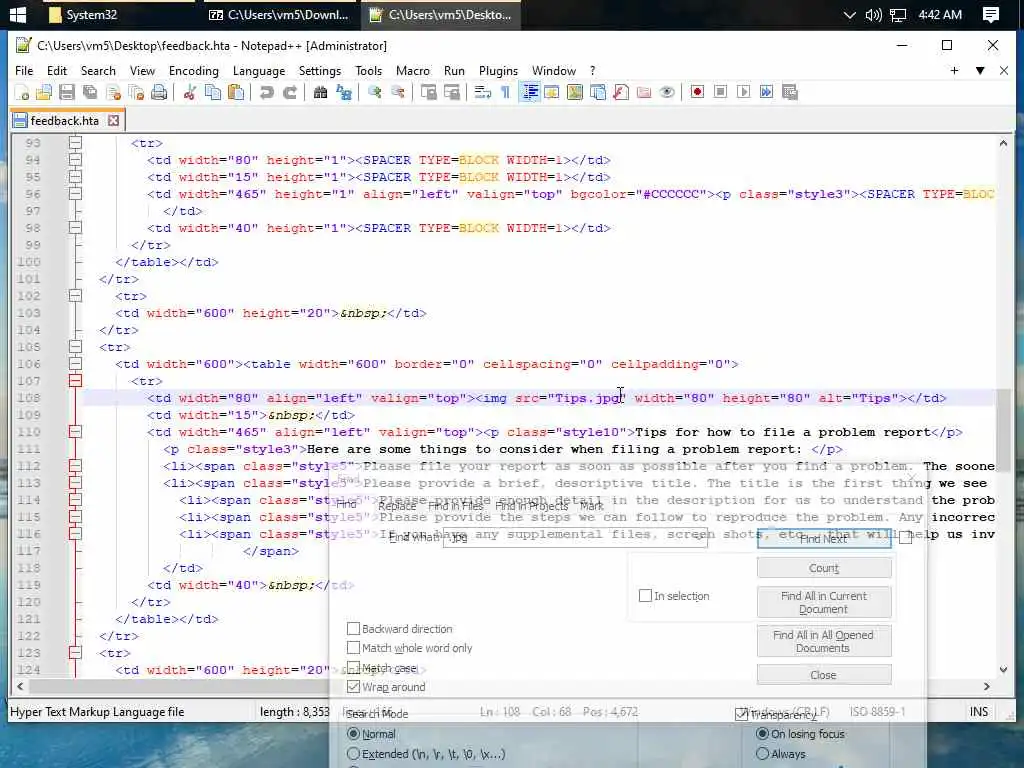Choose the Always transparency radio button
The width and height of the screenshot is (1024, 768).
(x=762, y=754)
